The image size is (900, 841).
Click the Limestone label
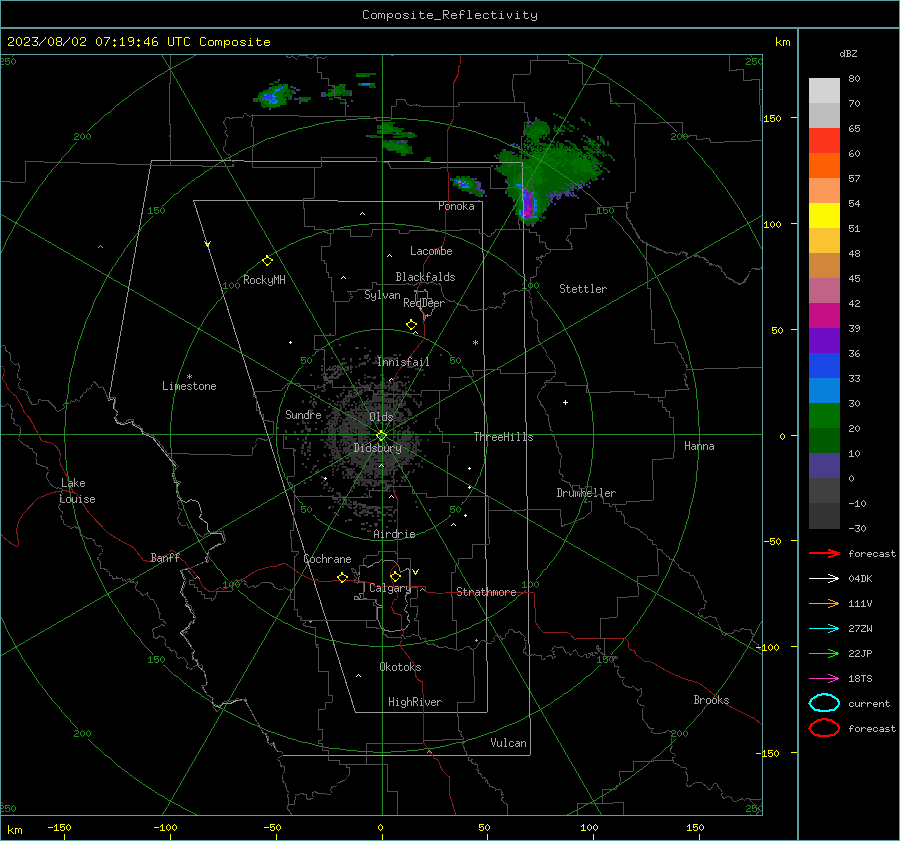click(x=189, y=386)
